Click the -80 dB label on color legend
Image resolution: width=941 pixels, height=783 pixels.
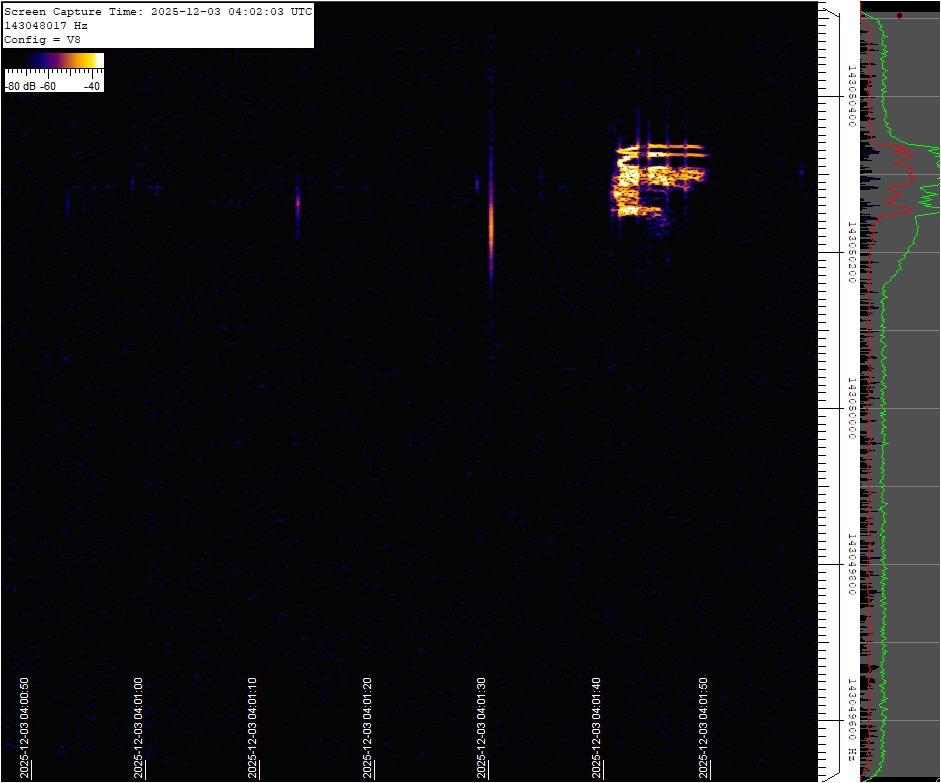point(20,86)
